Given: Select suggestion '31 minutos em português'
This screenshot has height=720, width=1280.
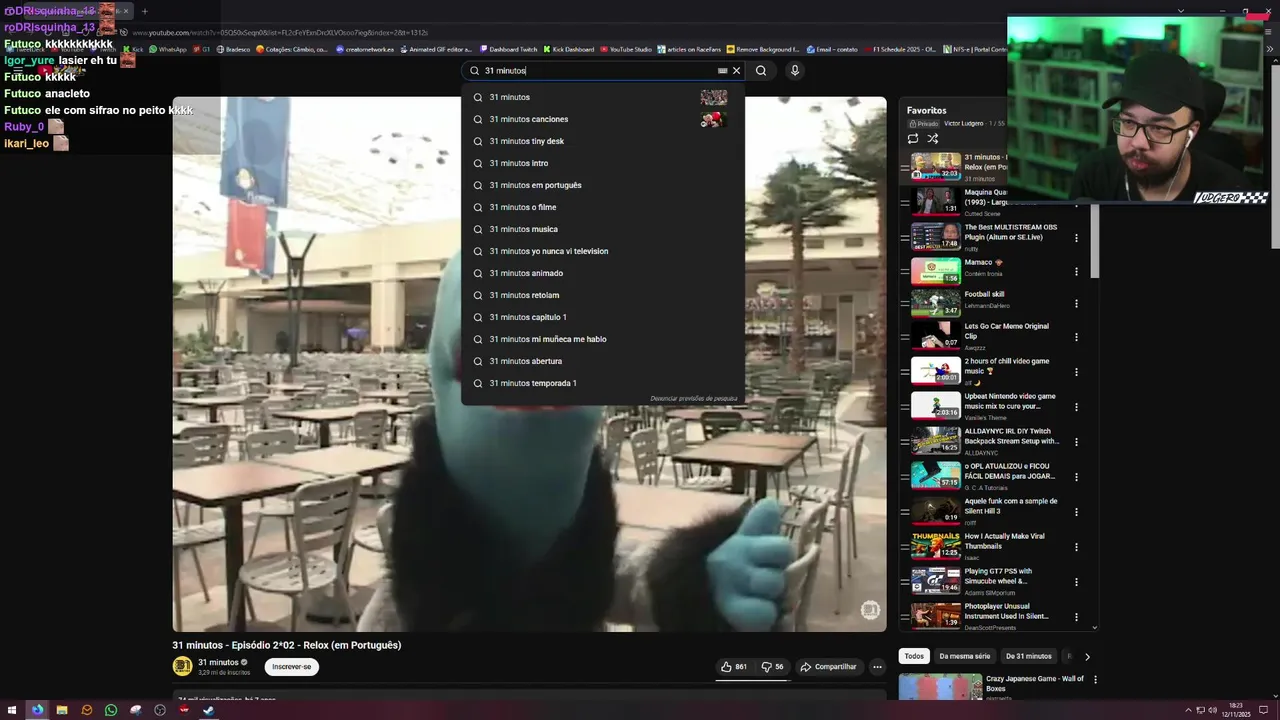Looking at the screenshot, I should (x=602, y=185).
